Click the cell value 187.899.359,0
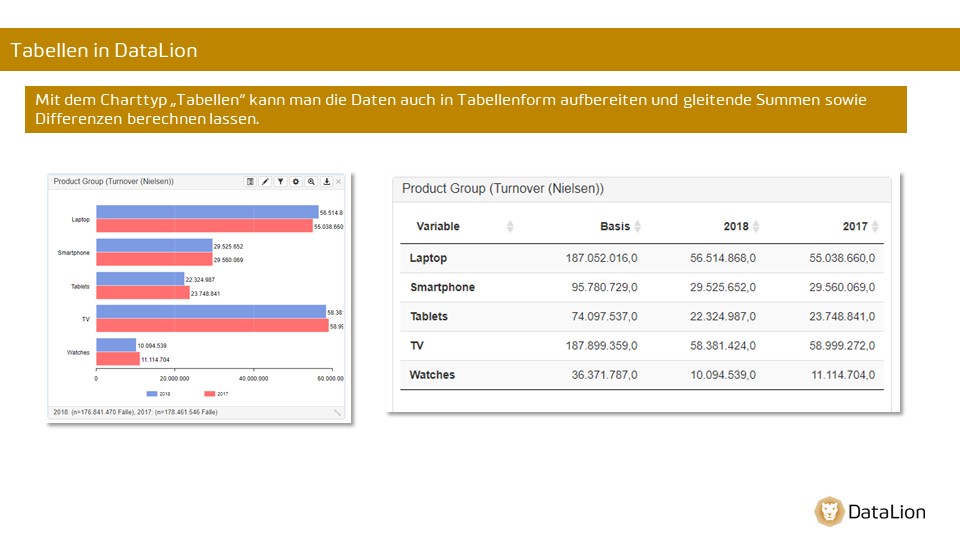Viewport: 960px width, 540px height. (x=601, y=346)
